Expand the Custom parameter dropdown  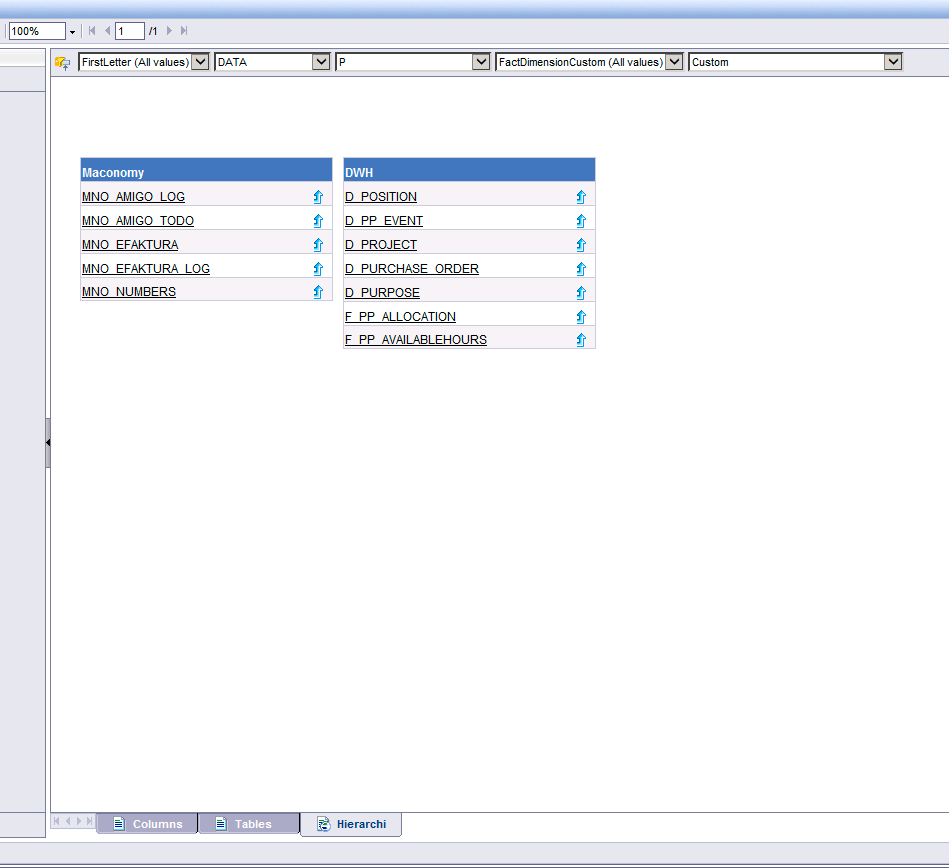(x=891, y=61)
